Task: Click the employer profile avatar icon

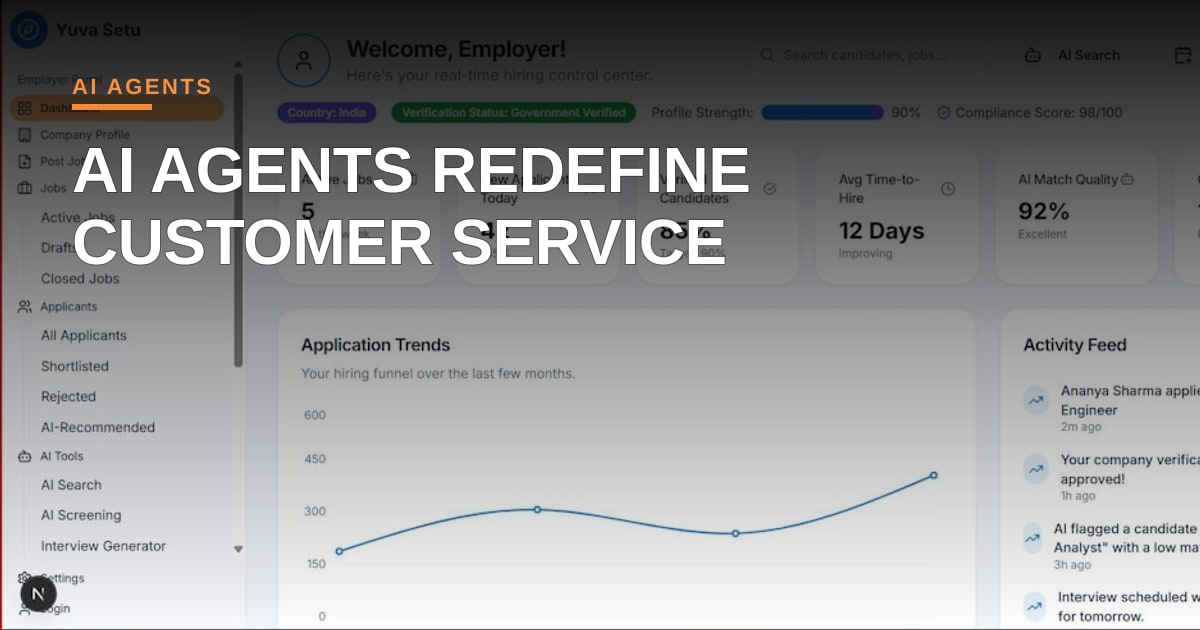Action: [x=303, y=60]
